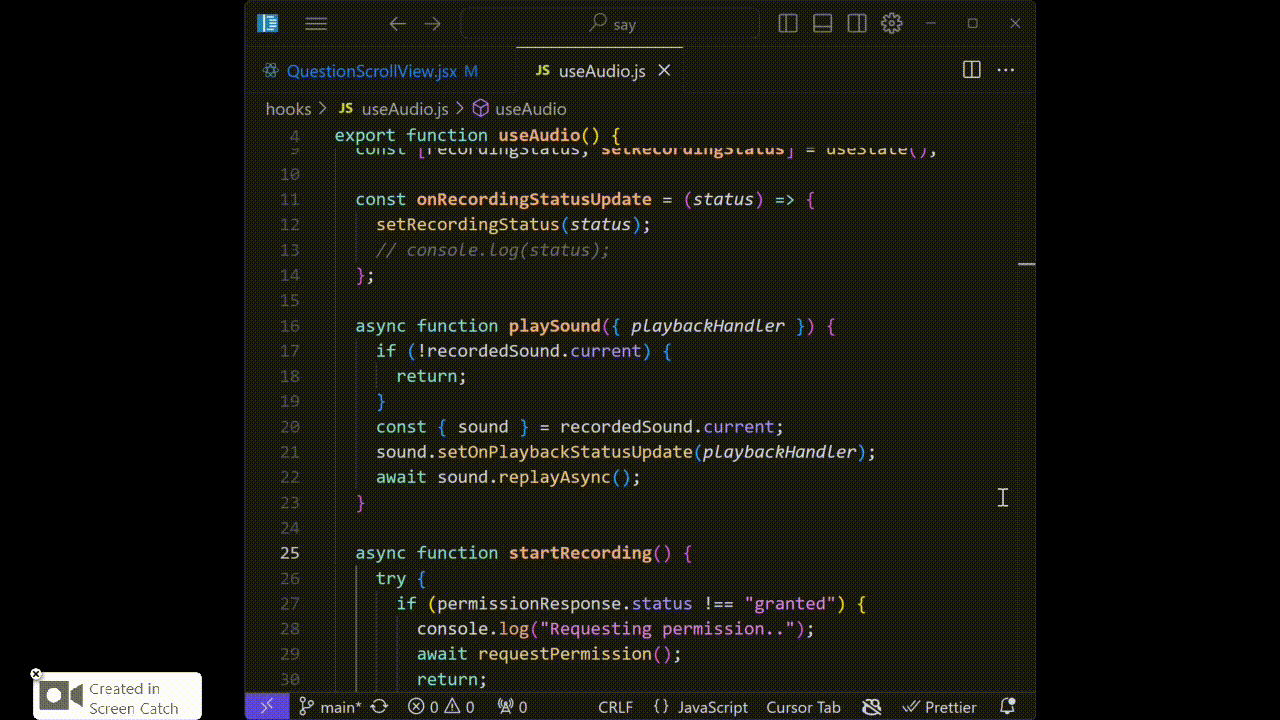Image resolution: width=1280 pixels, height=720 pixels.
Task: Go forward with the right arrow
Action: pos(432,24)
